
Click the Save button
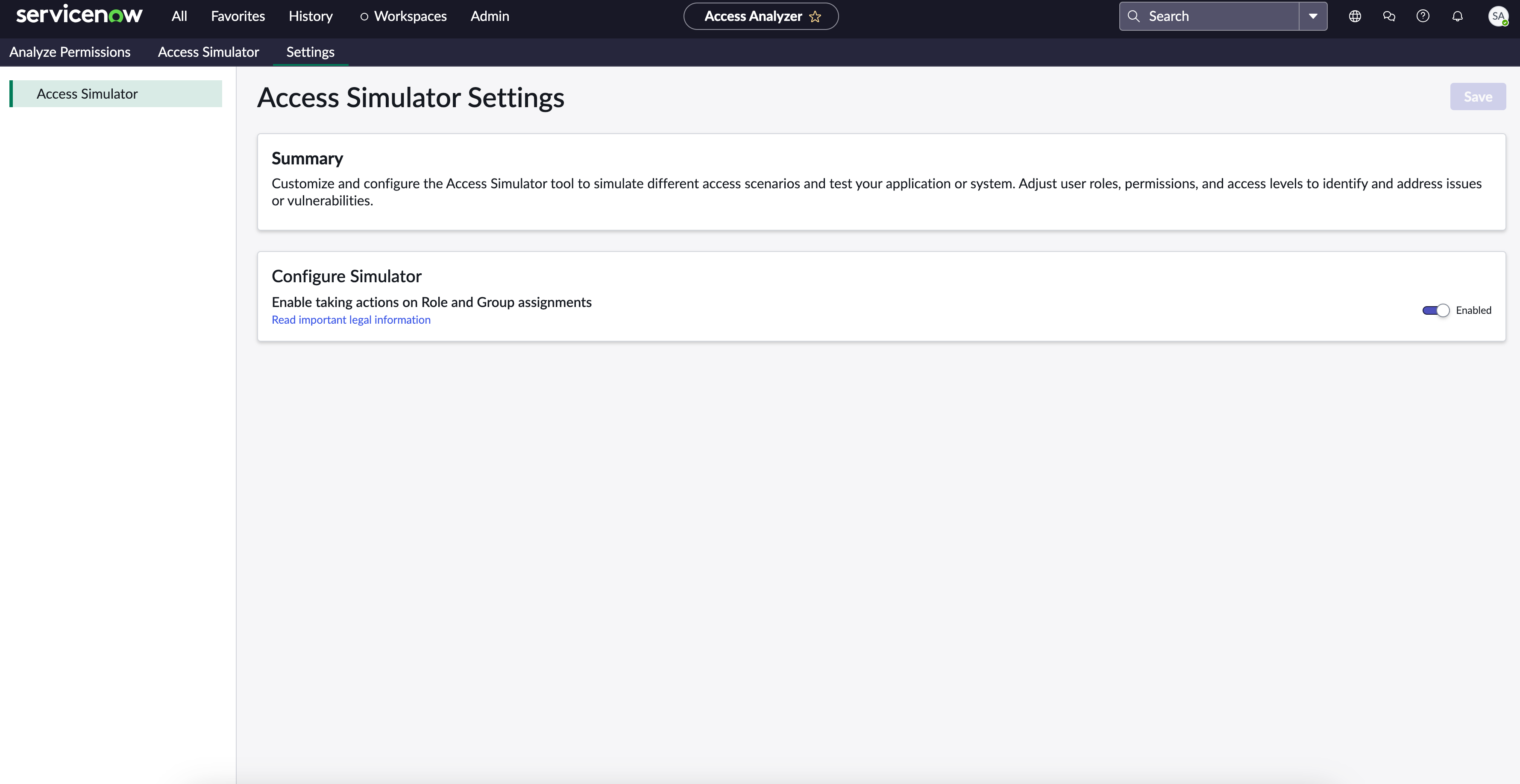click(x=1478, y=97)
